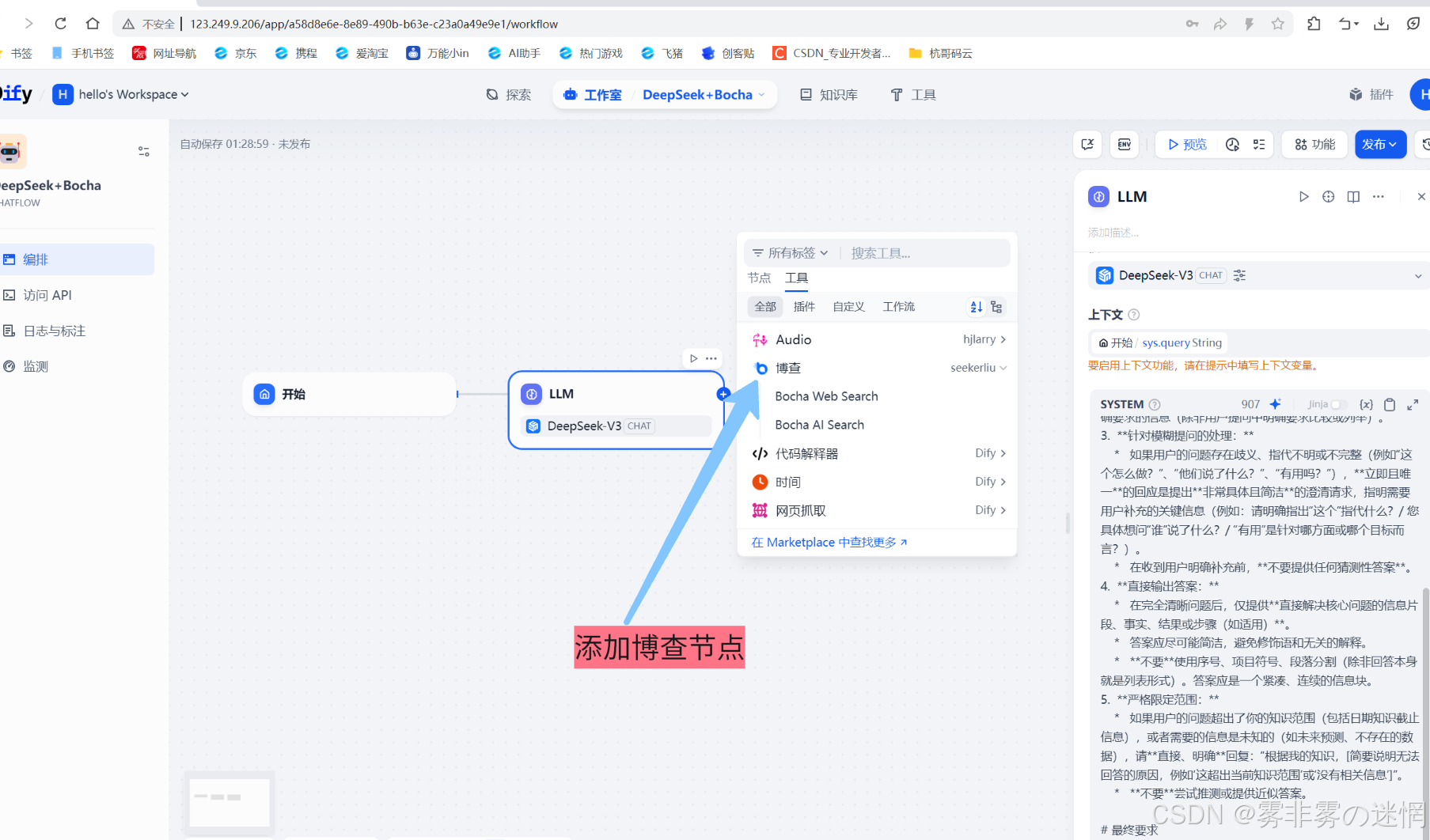Open LLM help docs book icon
Viewport: 1430px width, 840px height.
click(x=1354, y=197)
